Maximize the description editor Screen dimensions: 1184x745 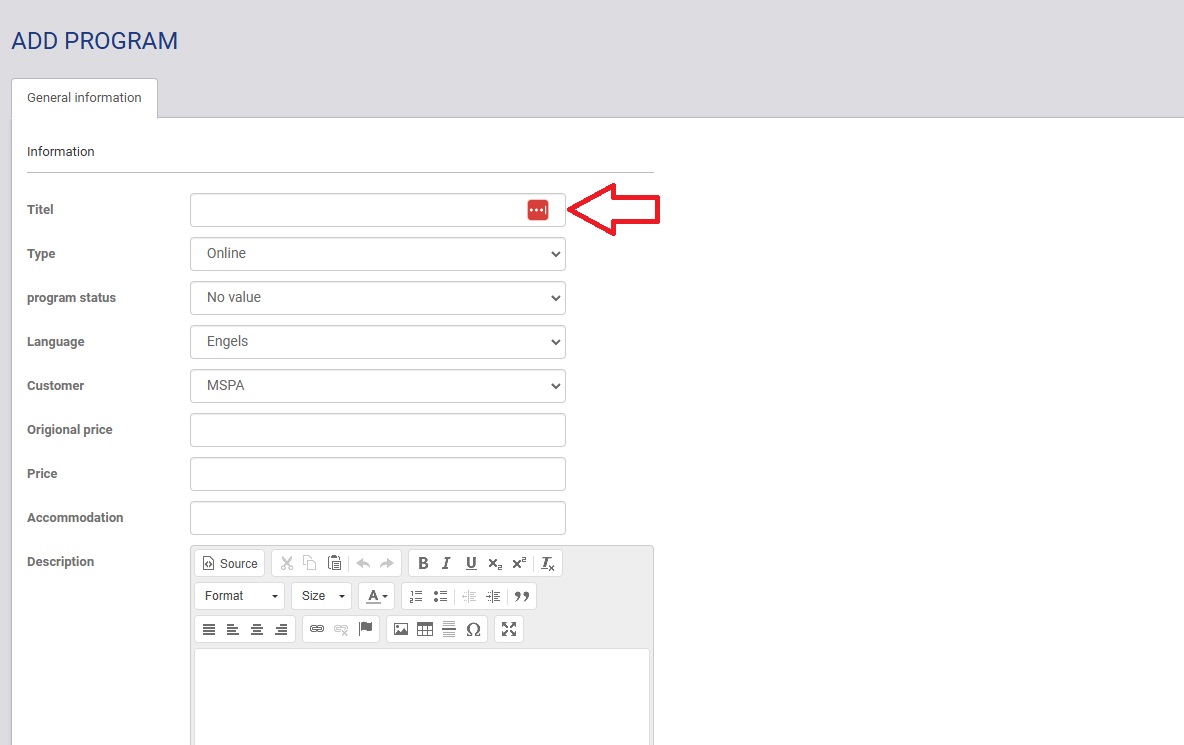click(x=509, y=629)
